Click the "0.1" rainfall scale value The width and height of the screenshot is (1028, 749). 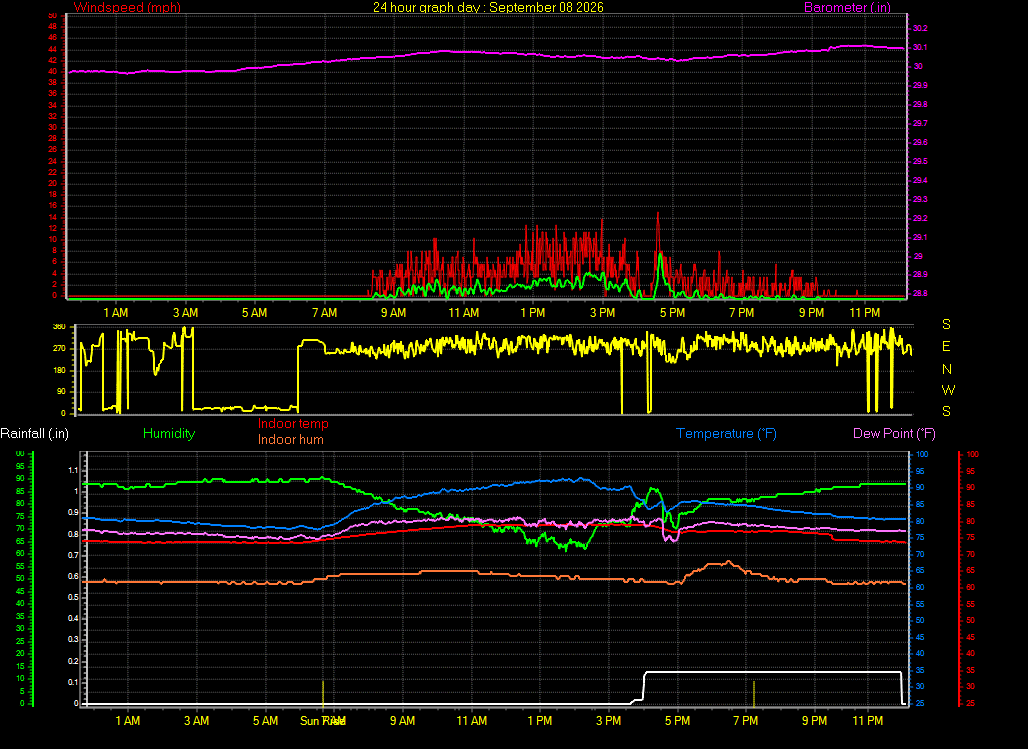click(x=73, y=682)
